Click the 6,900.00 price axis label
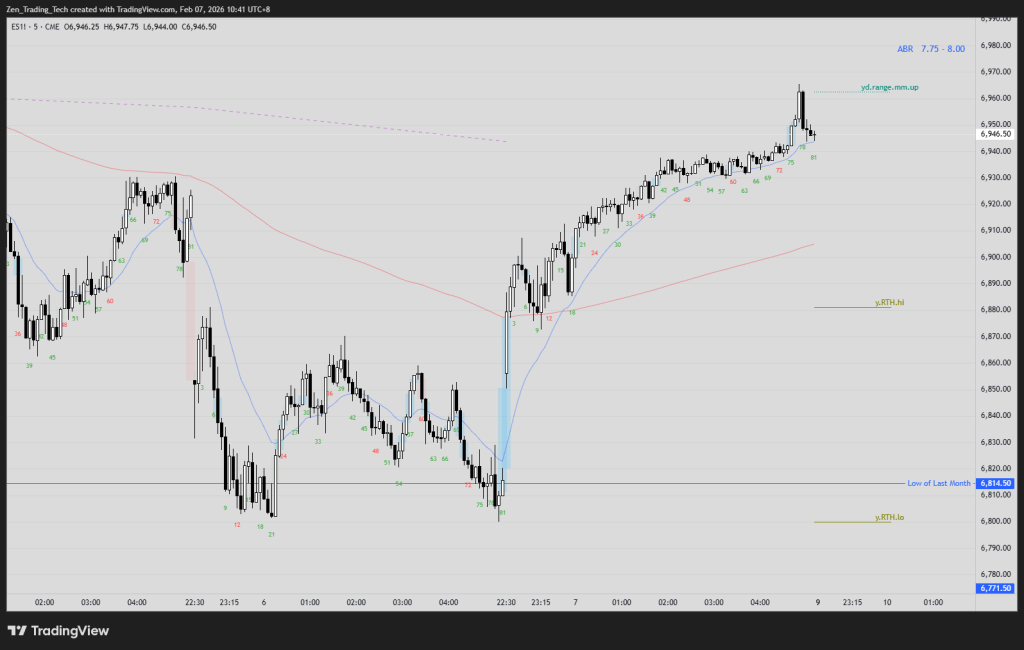This screenshot has height=650, width=1024. pos(996,257)
